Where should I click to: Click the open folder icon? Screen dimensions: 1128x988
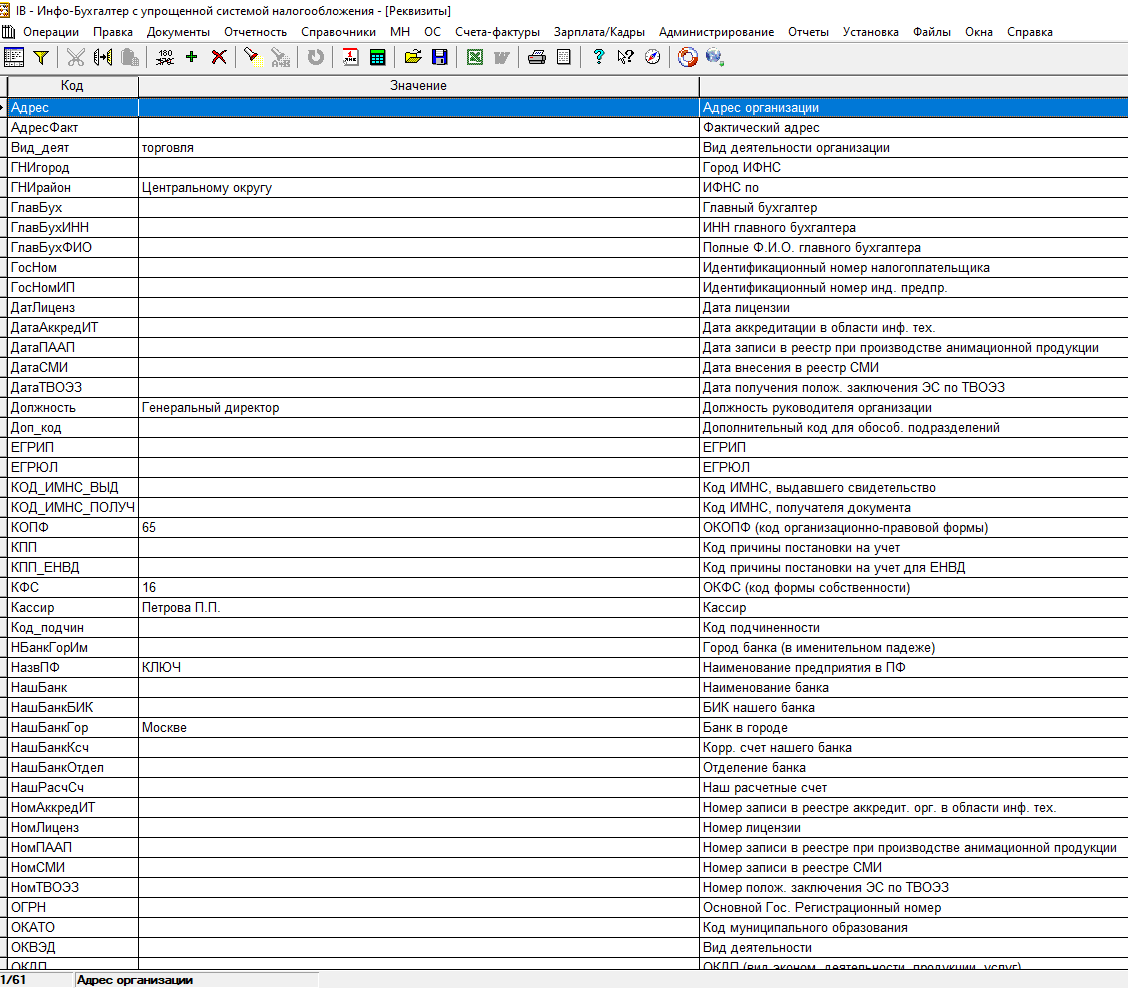point(413,57)
